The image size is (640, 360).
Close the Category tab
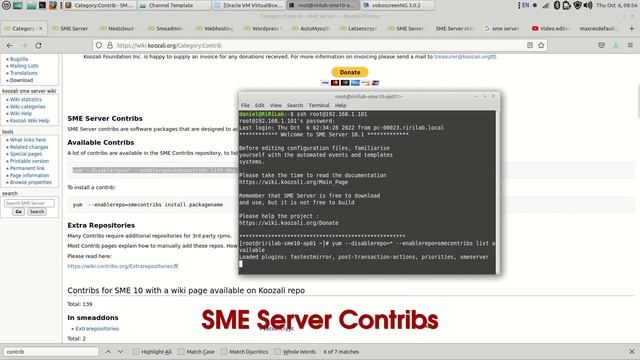(40, 29)
